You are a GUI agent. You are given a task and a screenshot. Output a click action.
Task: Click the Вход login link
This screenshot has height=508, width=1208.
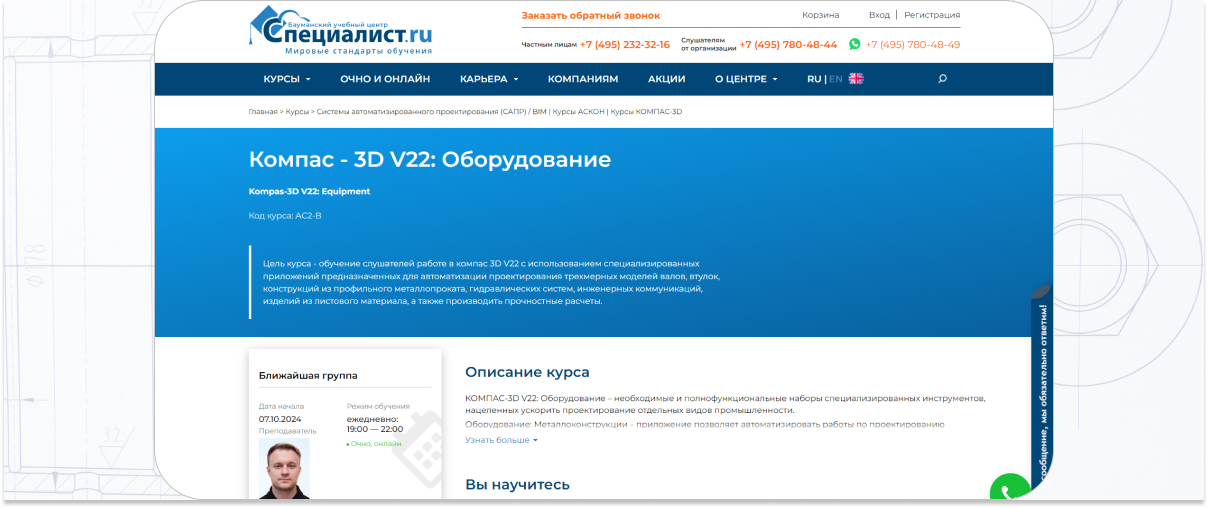[879, 15]
